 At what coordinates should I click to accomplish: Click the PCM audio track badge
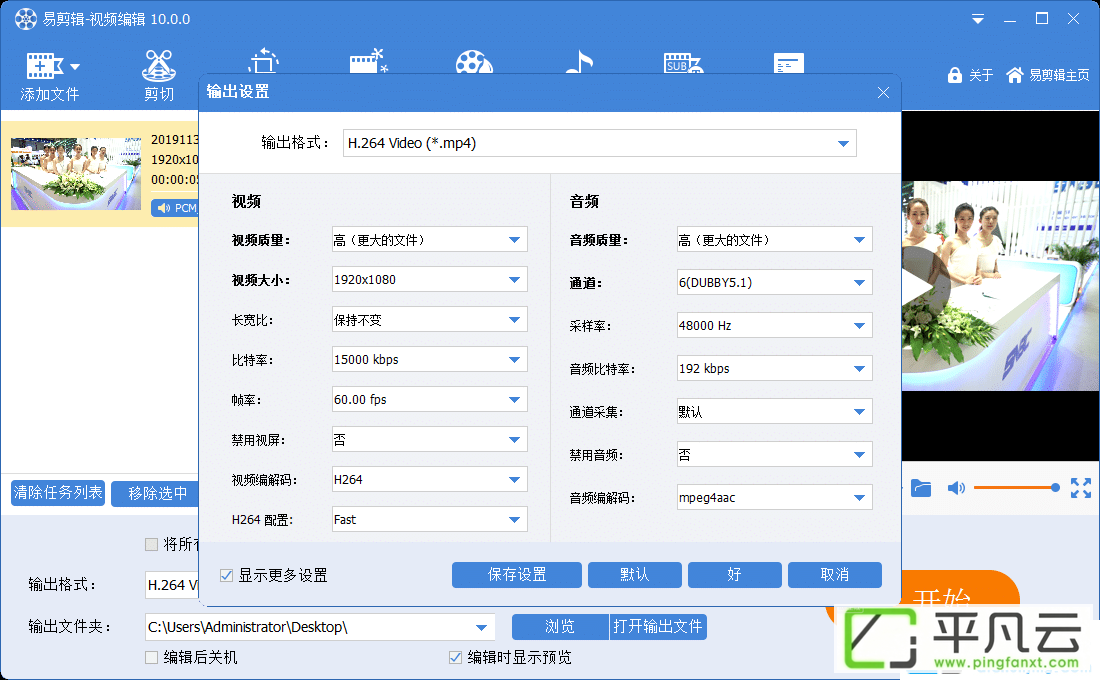pyautogui.click(x=175, y=208)
